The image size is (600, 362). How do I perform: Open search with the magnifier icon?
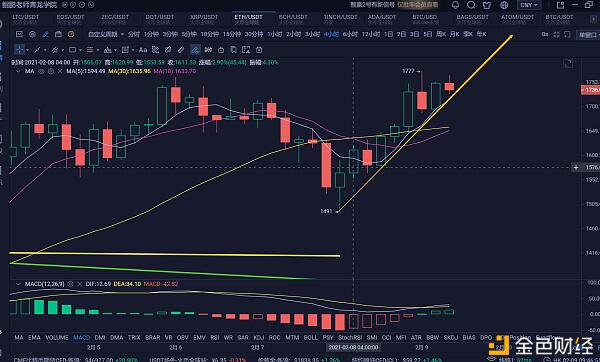tap(471, 5)
